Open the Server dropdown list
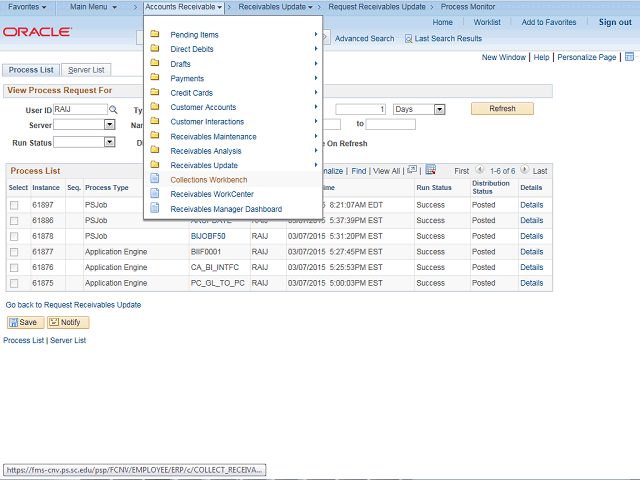 (84, 125)
